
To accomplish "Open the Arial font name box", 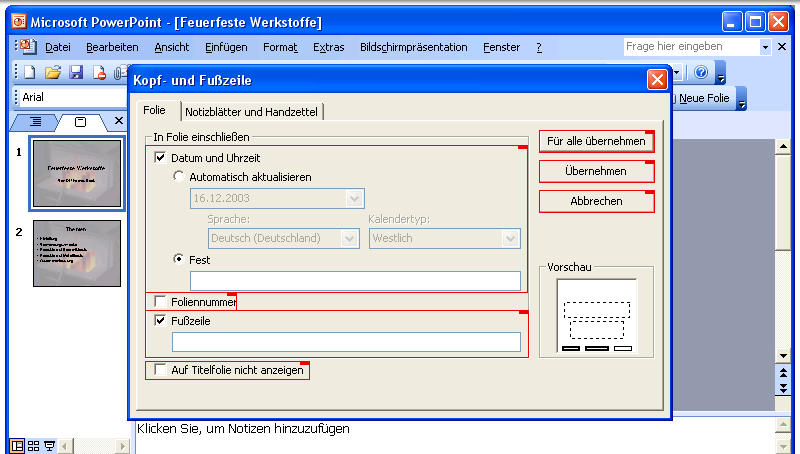I will click(x=72, y=97).
